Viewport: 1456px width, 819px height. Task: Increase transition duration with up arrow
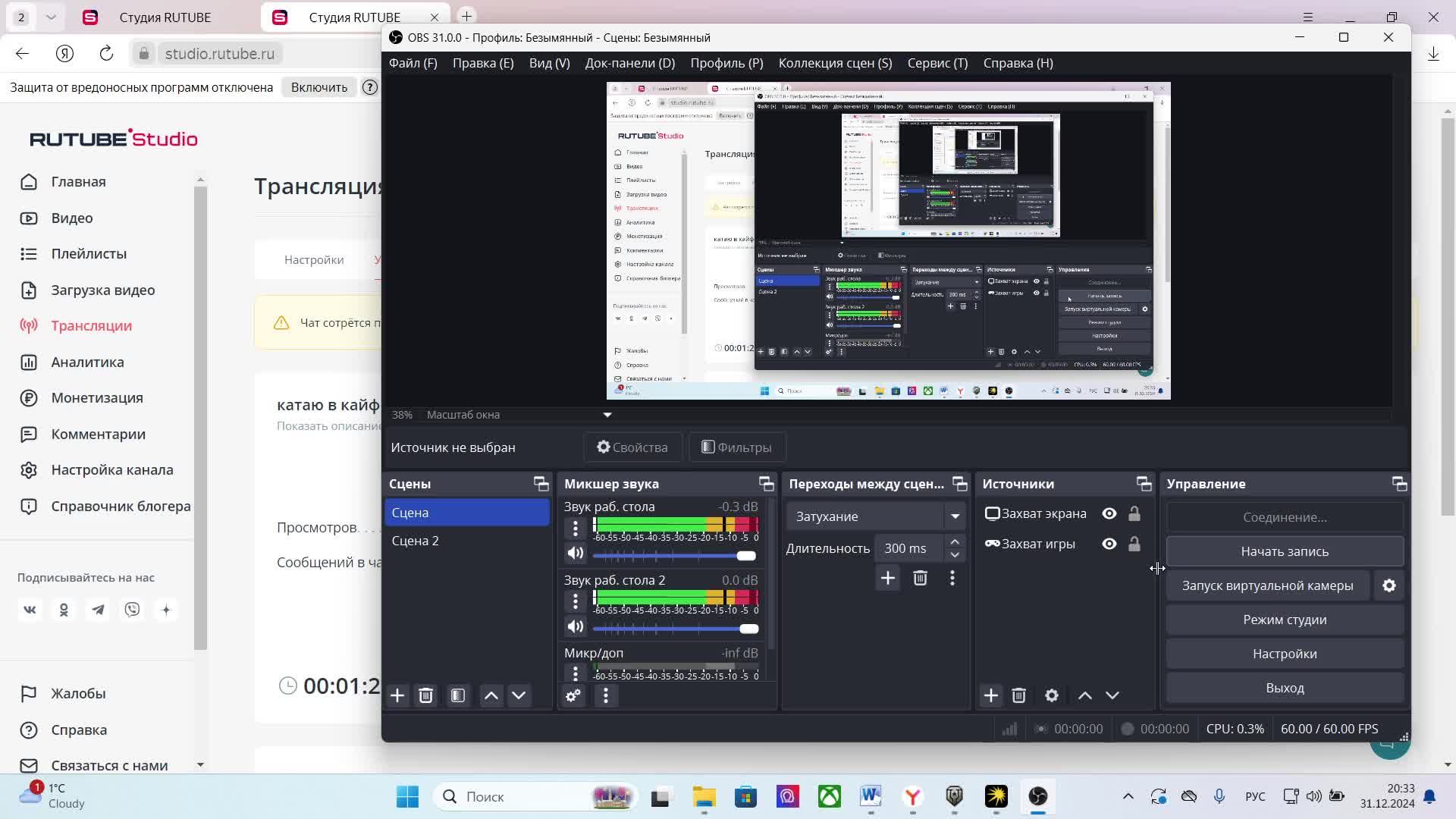pos(955,541)
